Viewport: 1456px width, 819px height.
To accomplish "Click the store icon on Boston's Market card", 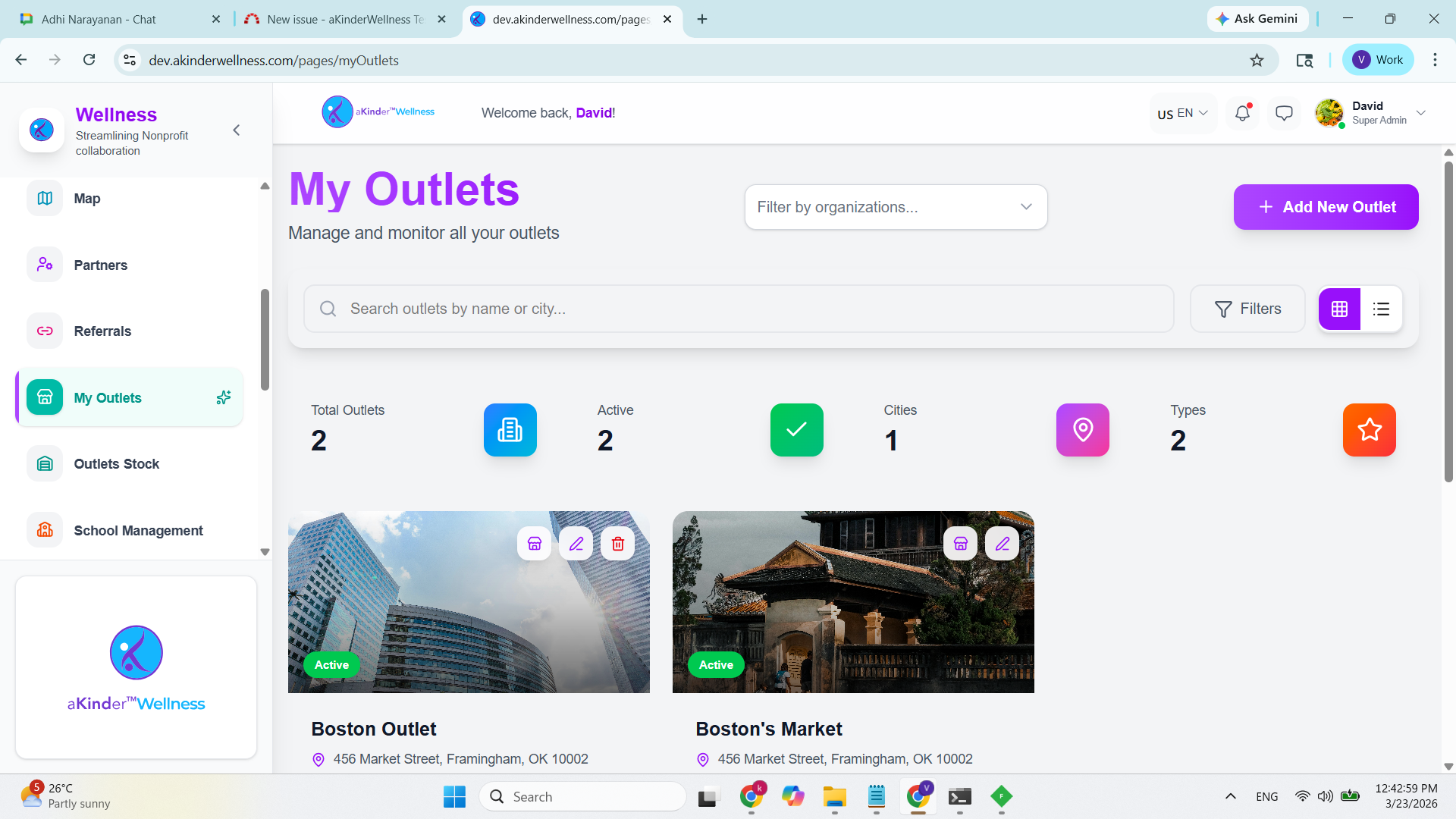I will [961, 544].
